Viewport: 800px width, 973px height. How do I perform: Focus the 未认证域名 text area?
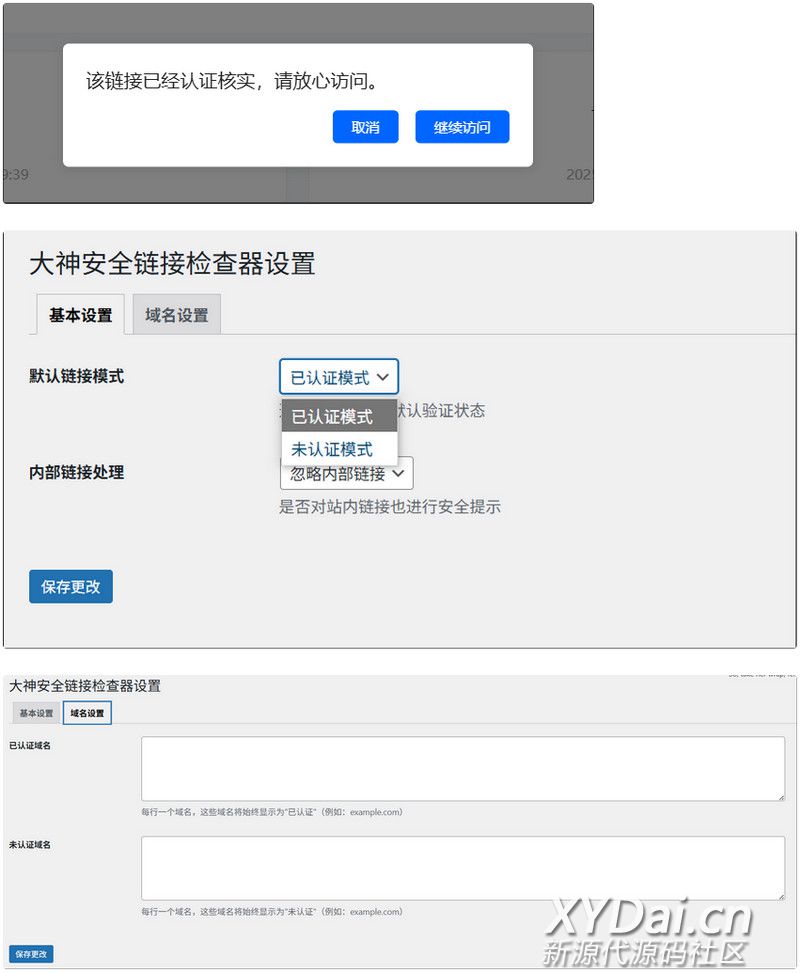coord(462,867)
